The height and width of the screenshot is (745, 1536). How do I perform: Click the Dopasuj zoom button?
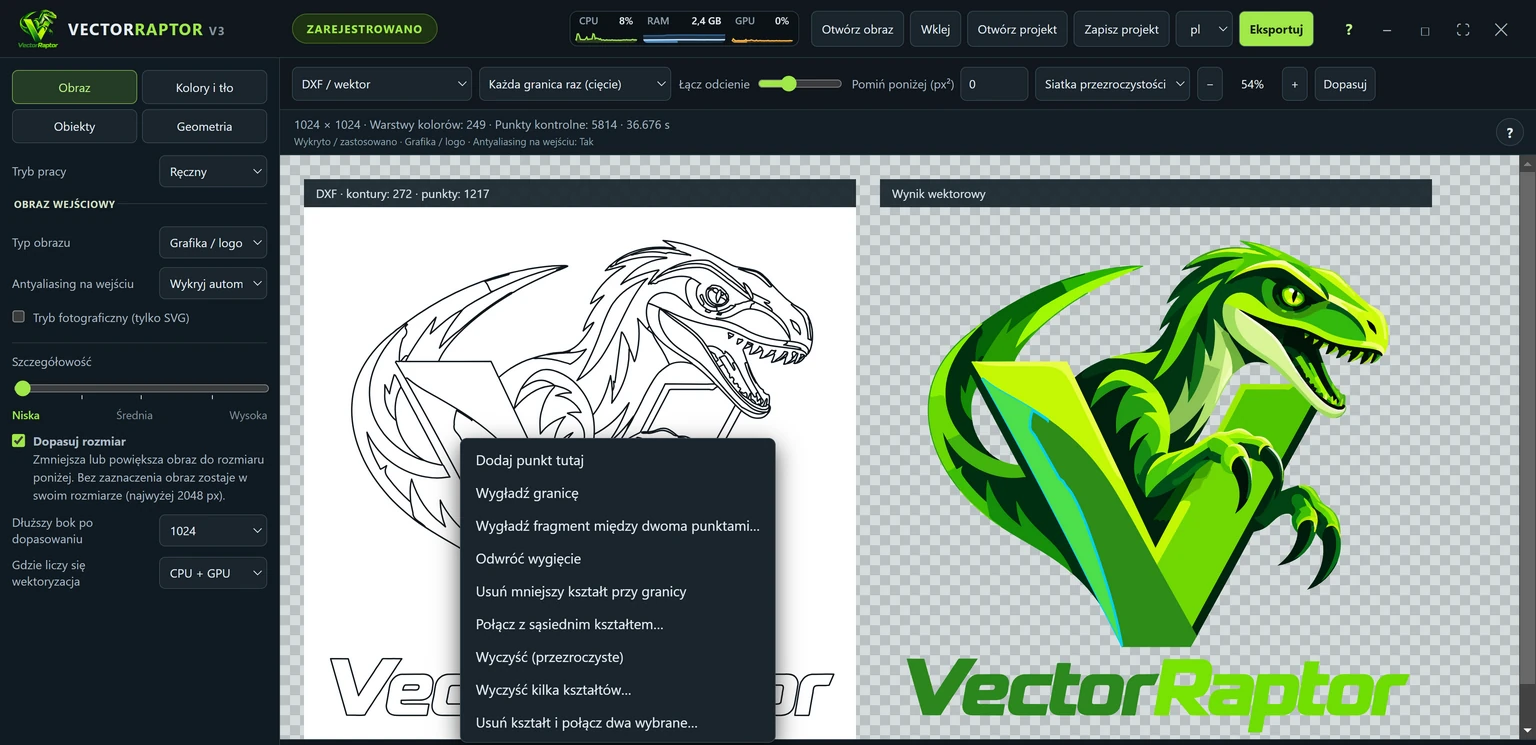click(x=1344, y=84)
